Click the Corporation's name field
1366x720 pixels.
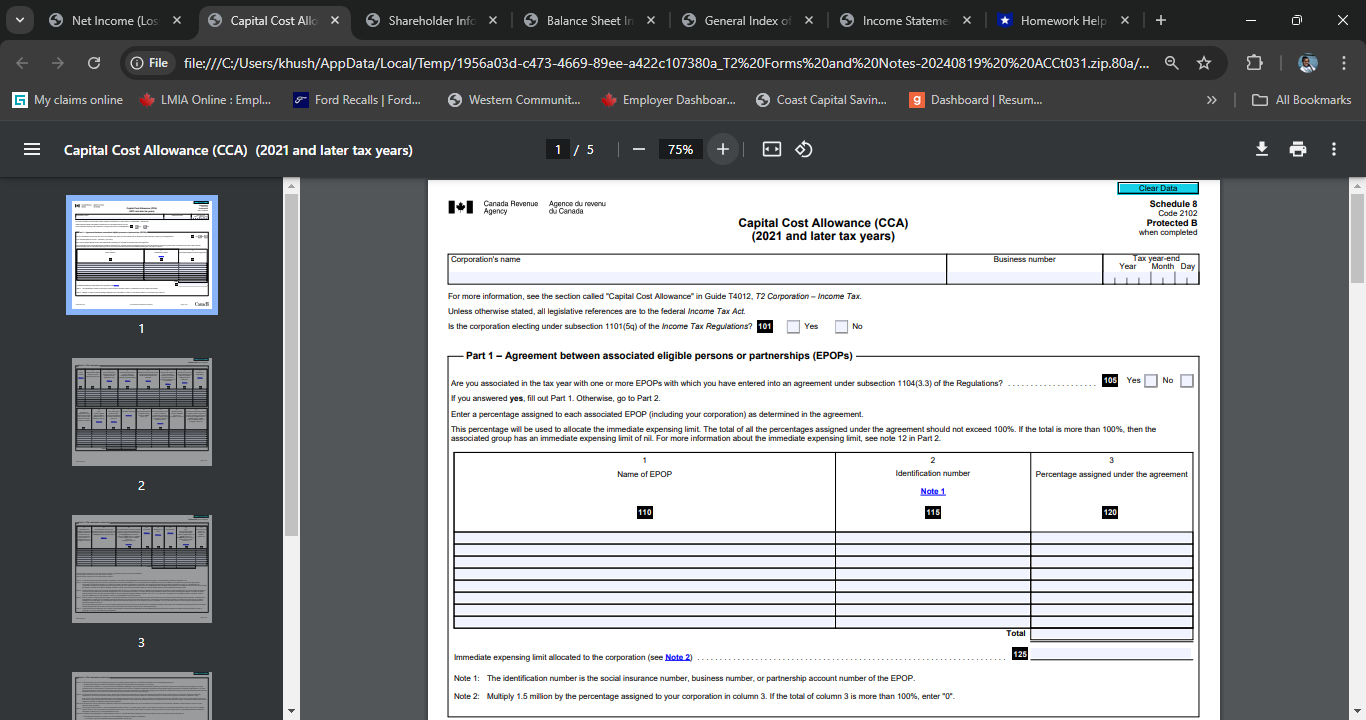[x=698, y=277]
